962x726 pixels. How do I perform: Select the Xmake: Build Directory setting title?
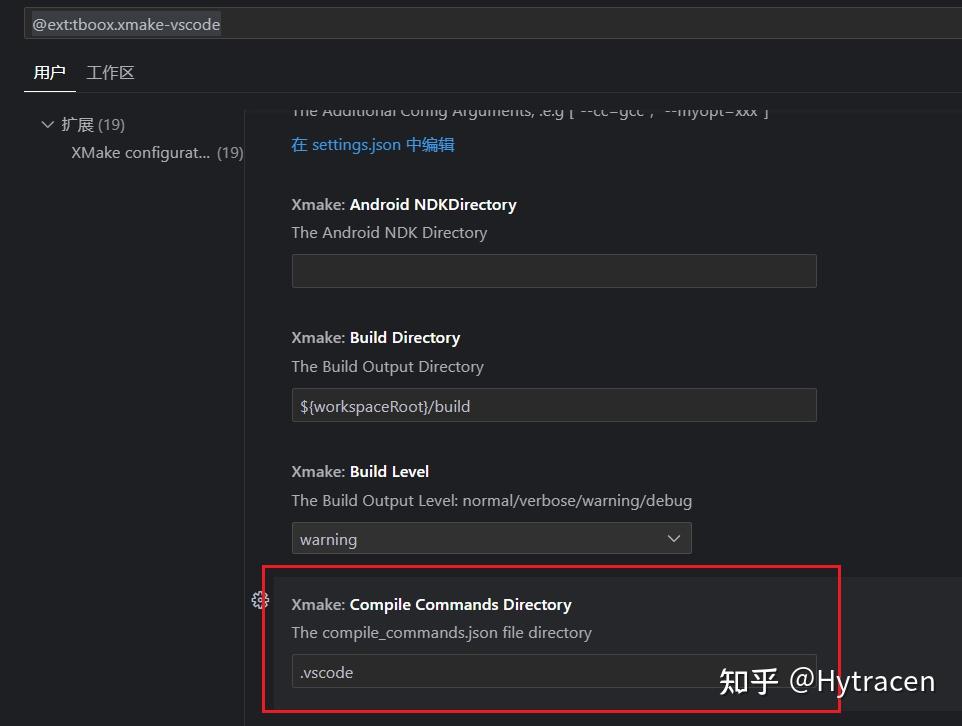376,338
